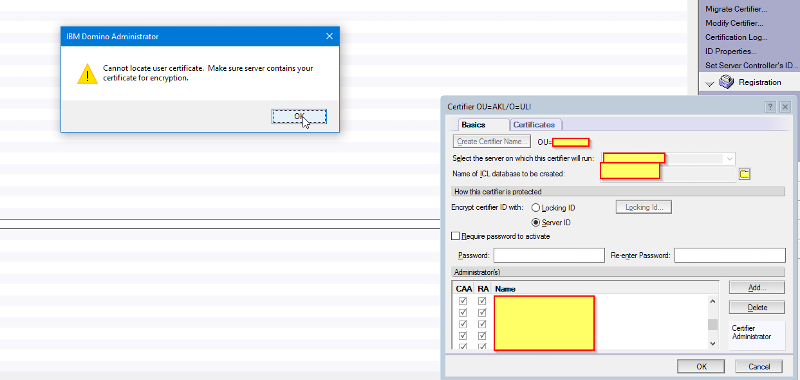Toggle RA checkbox in second administrator row
The image size is (800, 380).
(482, 312)
